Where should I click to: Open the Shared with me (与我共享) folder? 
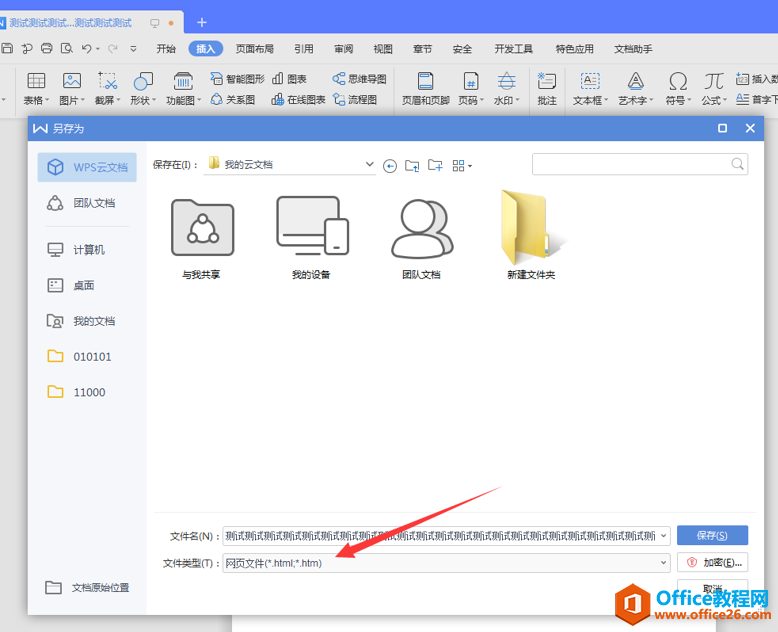201,239
